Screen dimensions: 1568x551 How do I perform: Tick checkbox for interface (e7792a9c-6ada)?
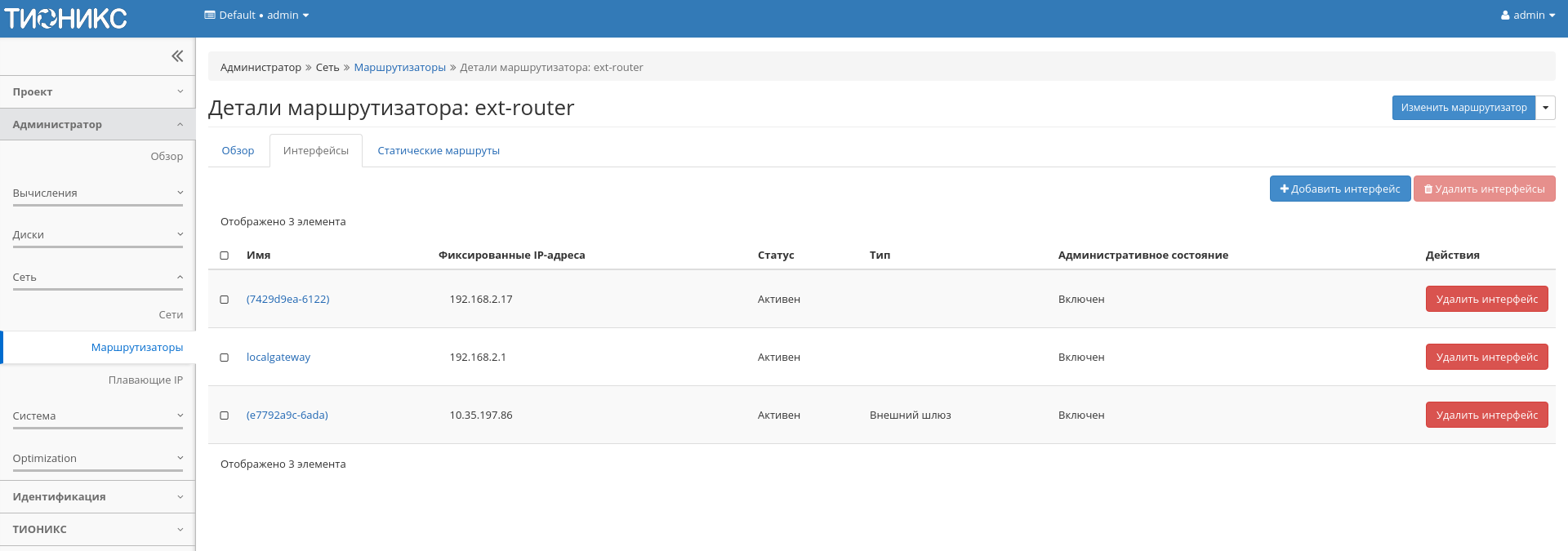[x=225, y=415]
